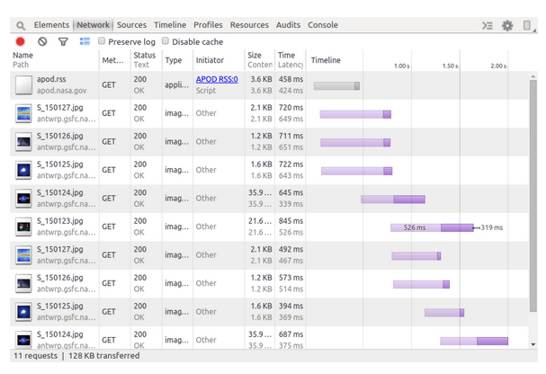Enable Disable cache checkbox

(165, 41)
